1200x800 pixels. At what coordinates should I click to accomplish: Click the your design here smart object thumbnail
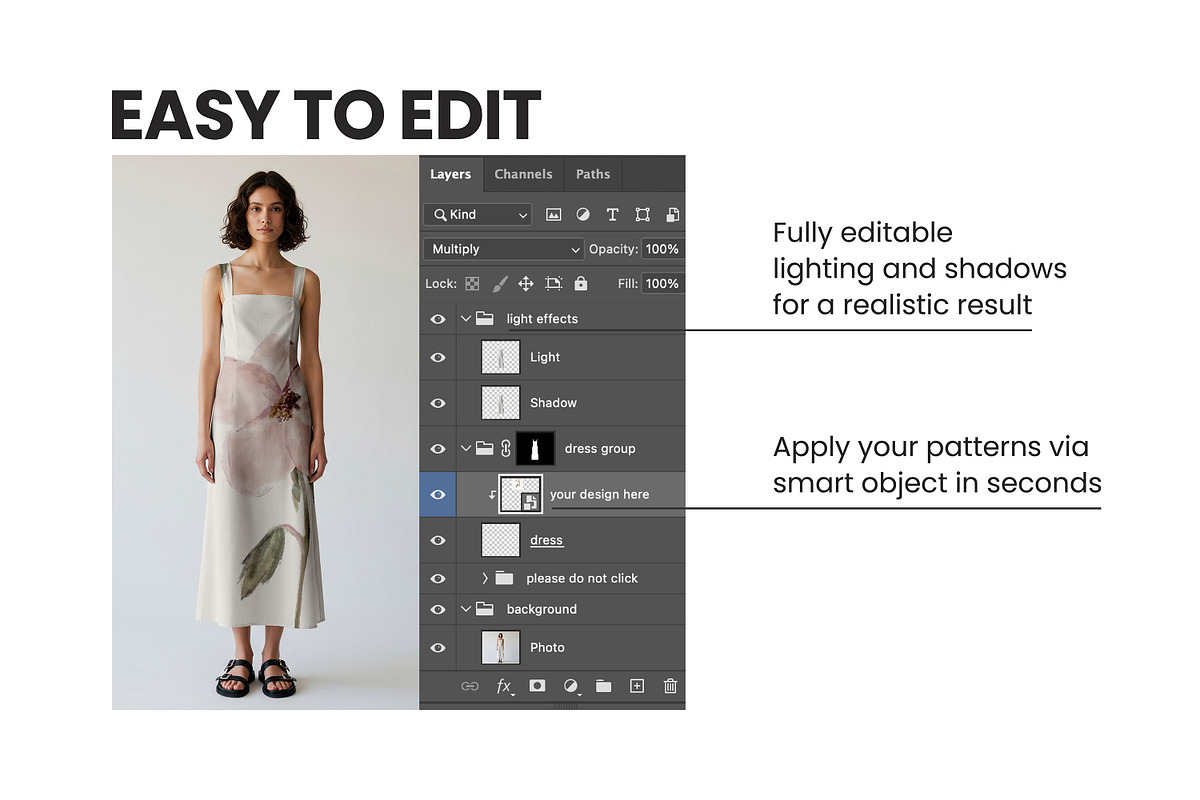[523, 494]
